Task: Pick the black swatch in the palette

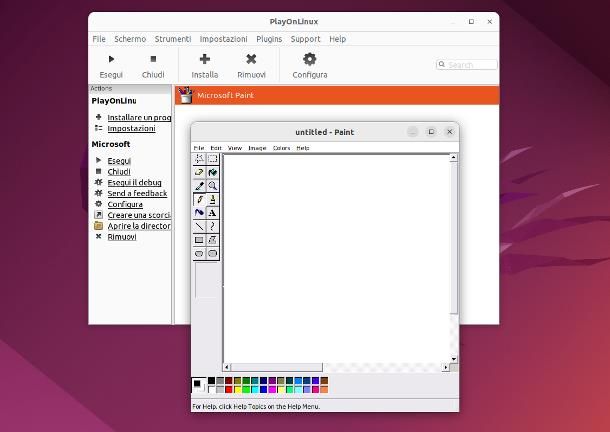Action: tap(211, 380)
